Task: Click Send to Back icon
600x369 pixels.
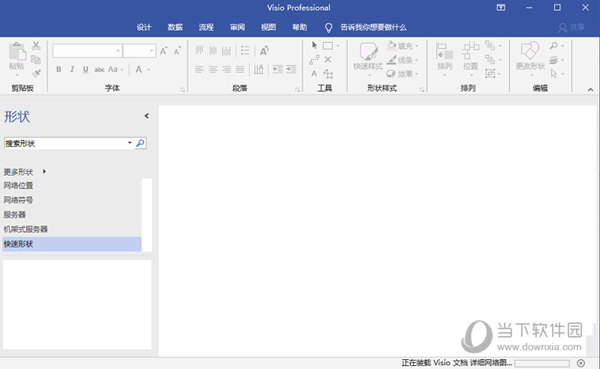Action: pyautogui.click(x=490, y=59)
